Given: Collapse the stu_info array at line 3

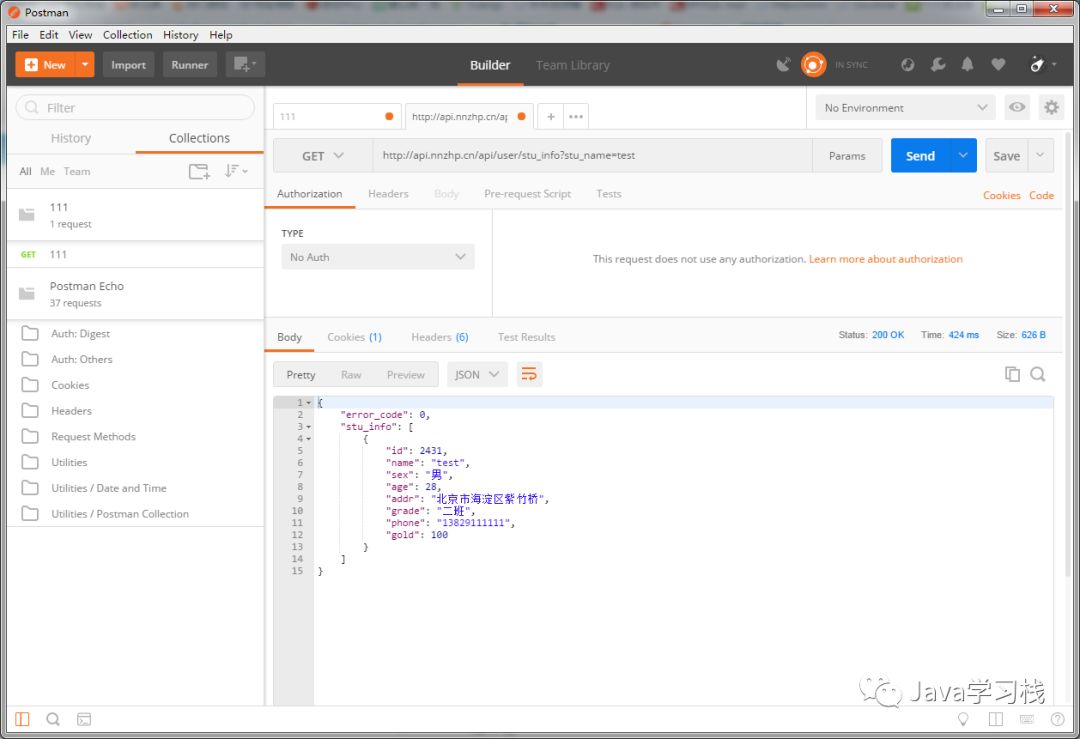Looking at the screenshot, I should click(309, 427).
